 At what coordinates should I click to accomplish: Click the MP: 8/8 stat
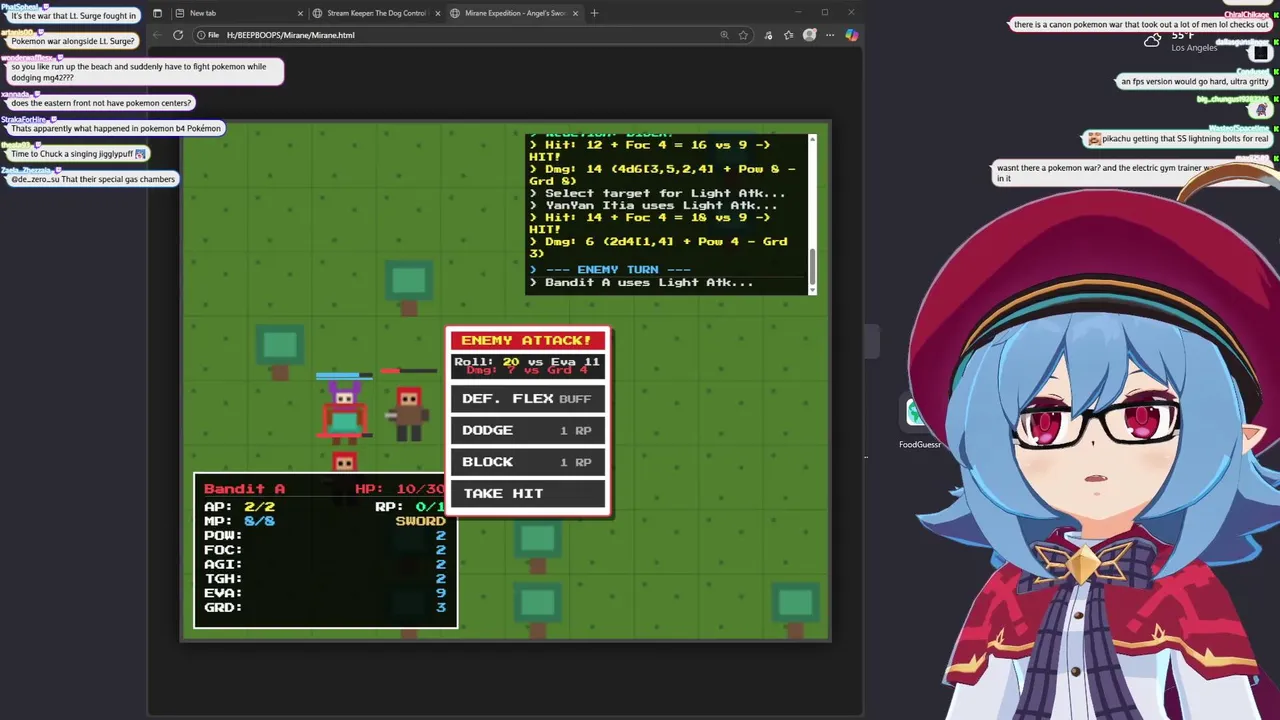(x=239, y=521)
